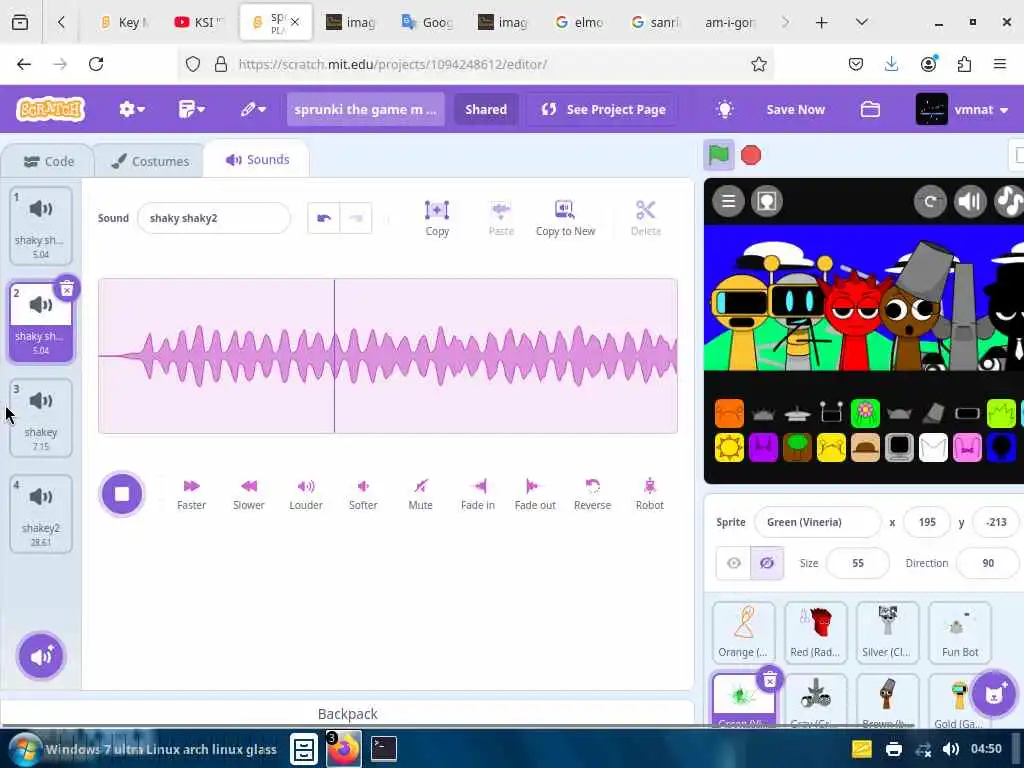Viewport: 1024px width, 768px height.
Task: Click the Shared button
Action: click(x=486, y=109)
